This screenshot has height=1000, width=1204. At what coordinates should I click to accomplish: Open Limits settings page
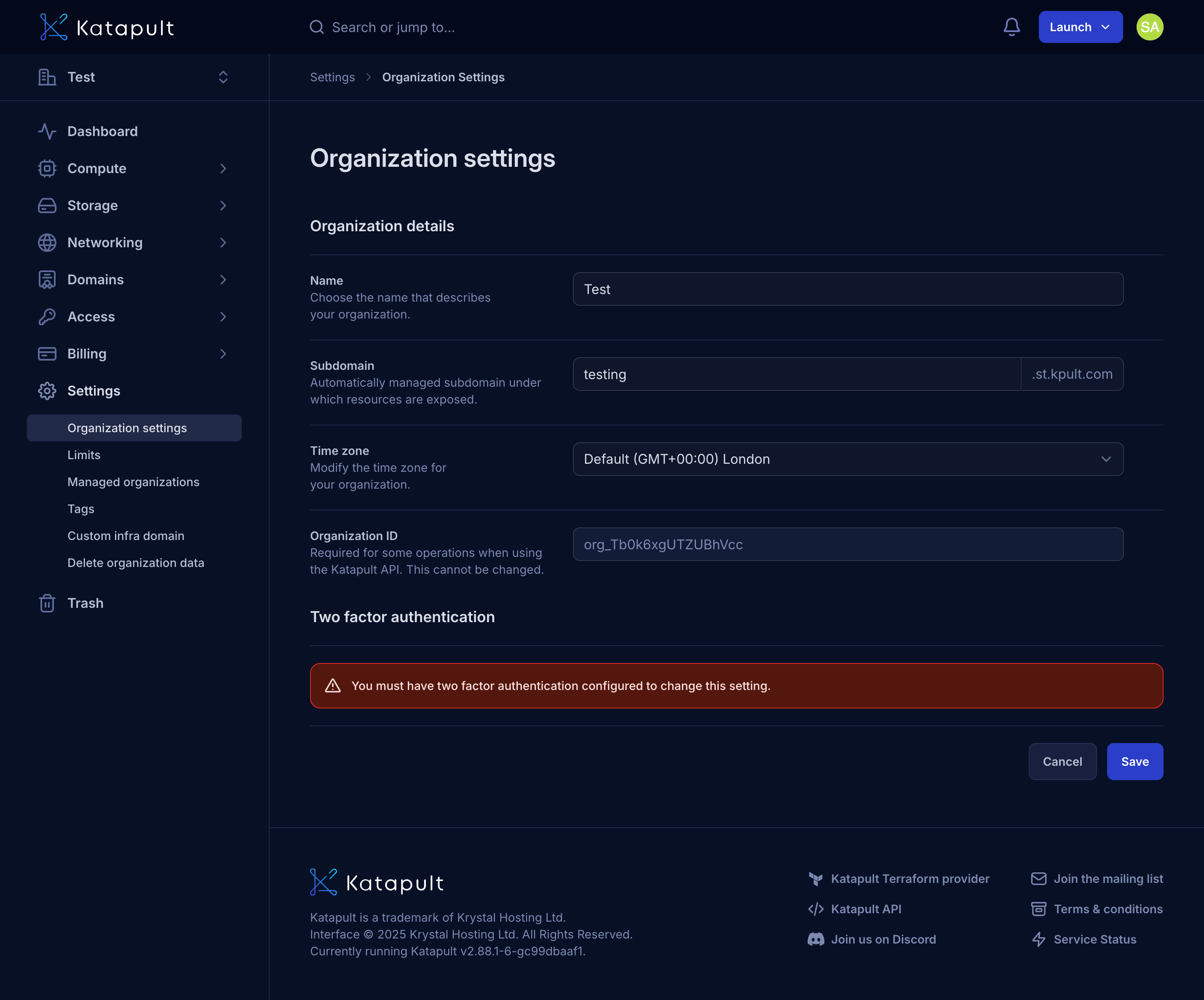84,455
